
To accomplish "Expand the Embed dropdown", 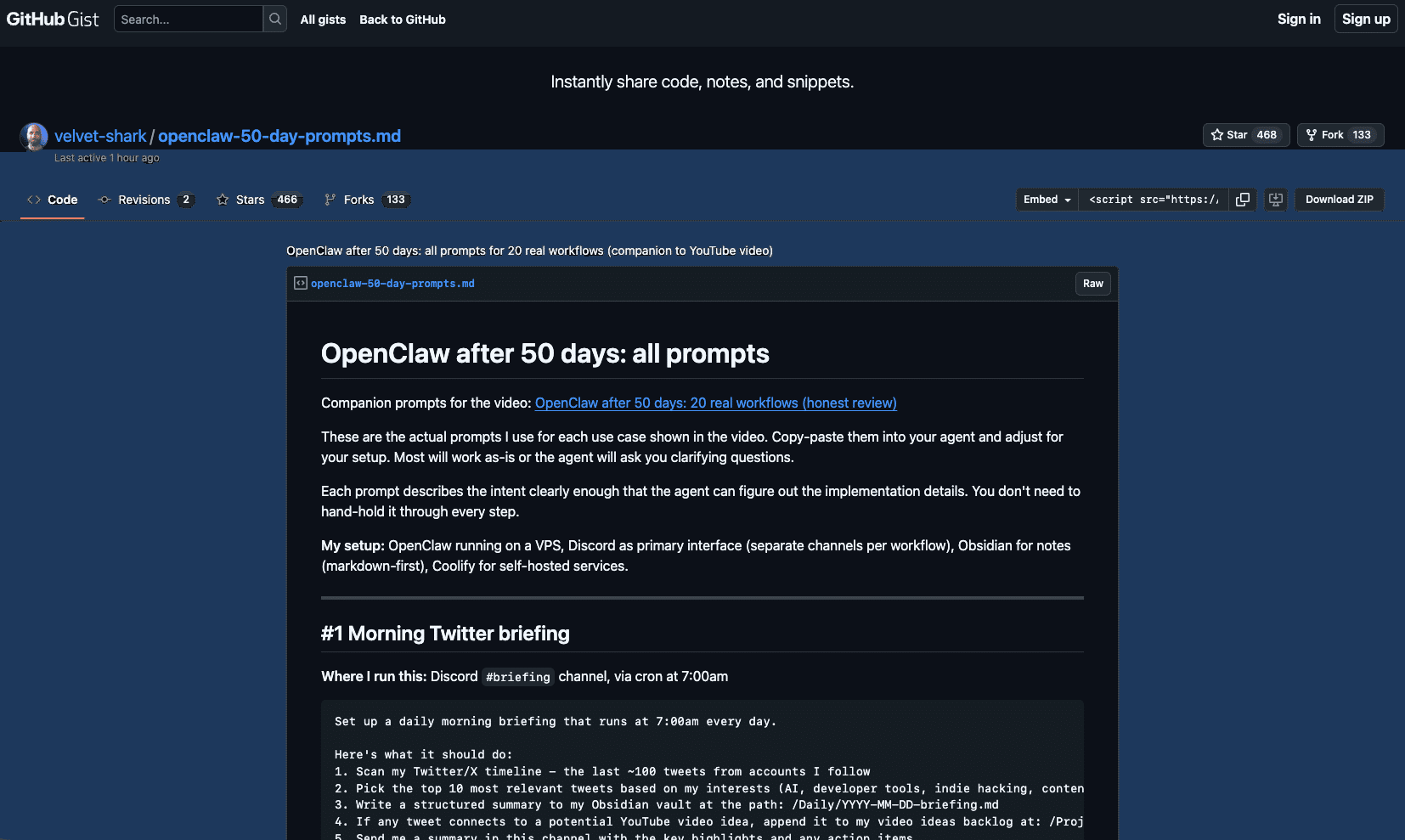I will pyautogui.click(x=1047, y=200).
